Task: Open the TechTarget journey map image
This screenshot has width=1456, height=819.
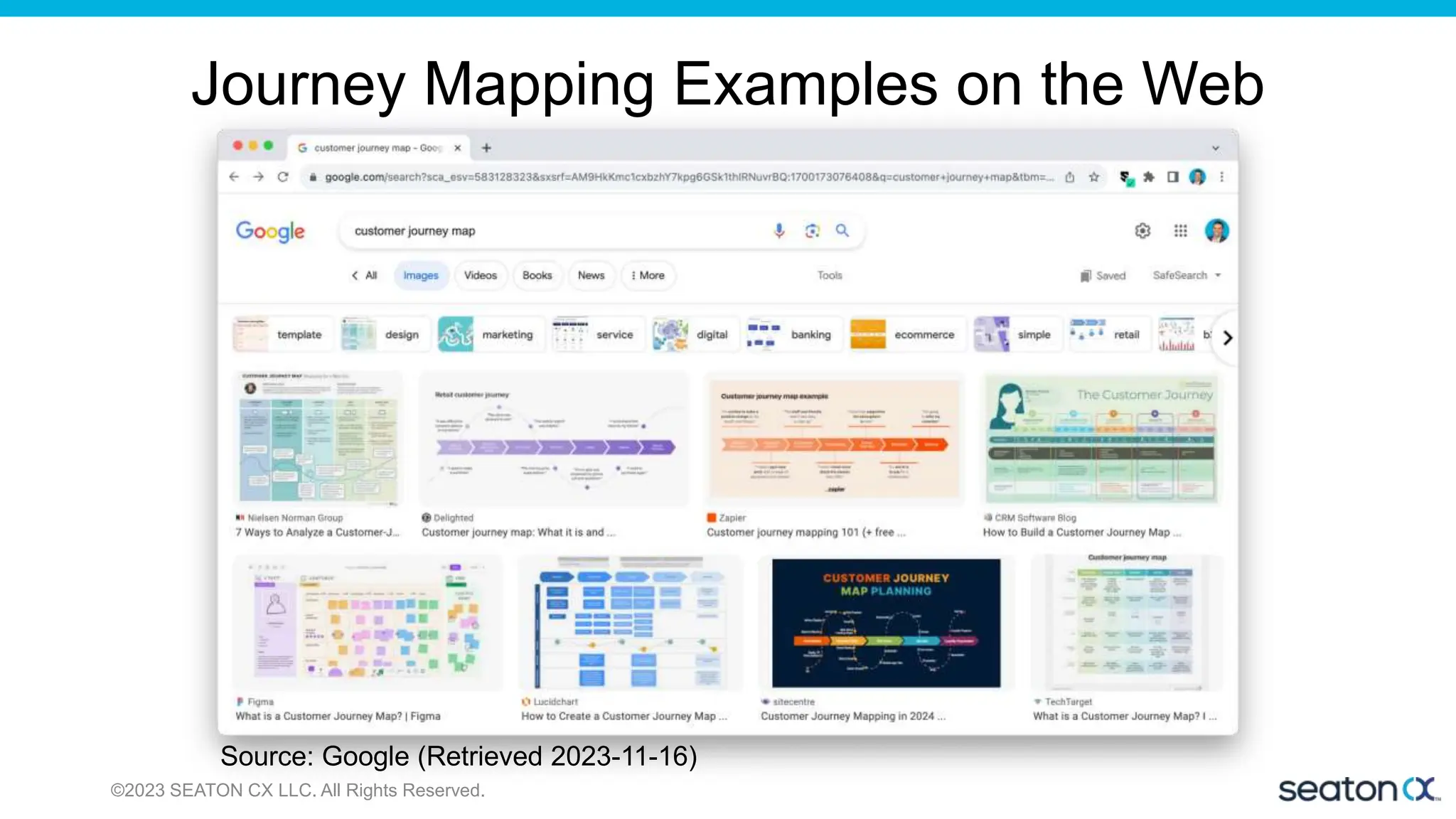Action: point(1127,623)
